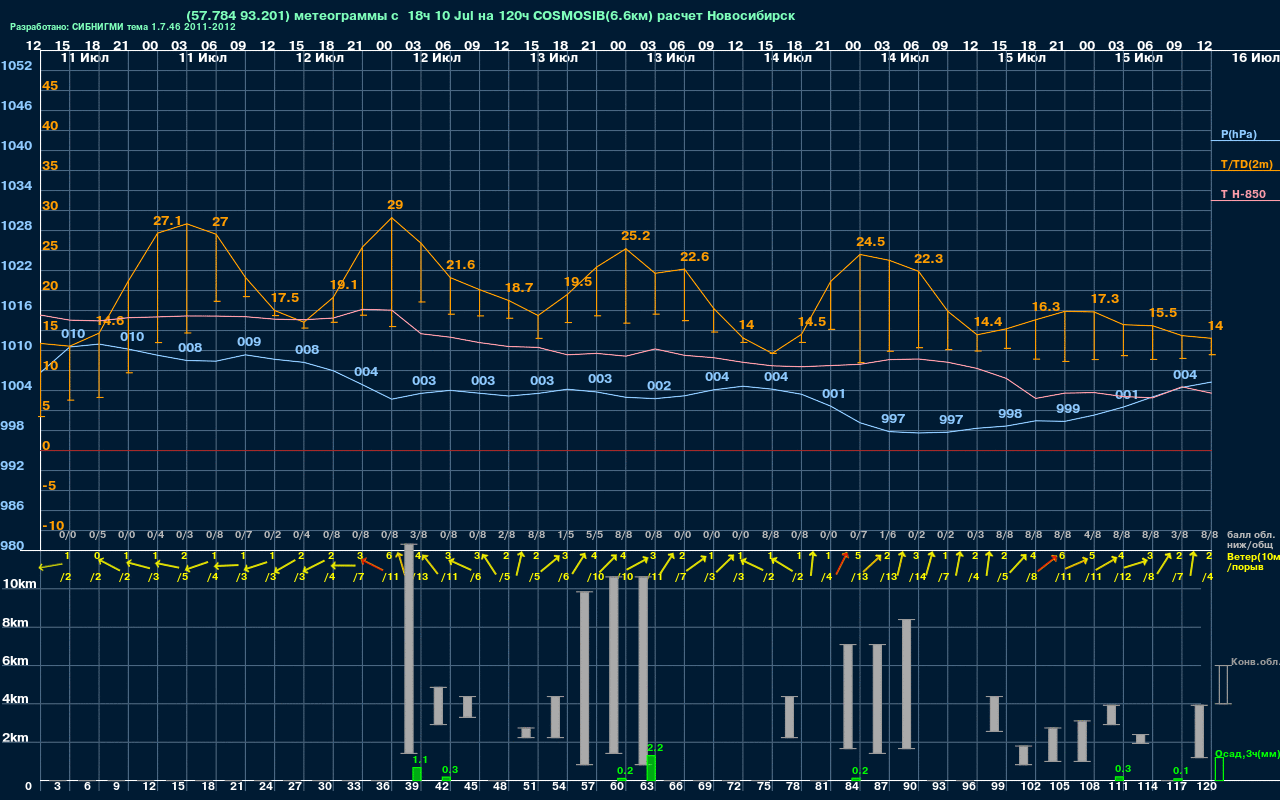
Task: Click the 22.6 temperature label
Action: (x=694, y=257)
